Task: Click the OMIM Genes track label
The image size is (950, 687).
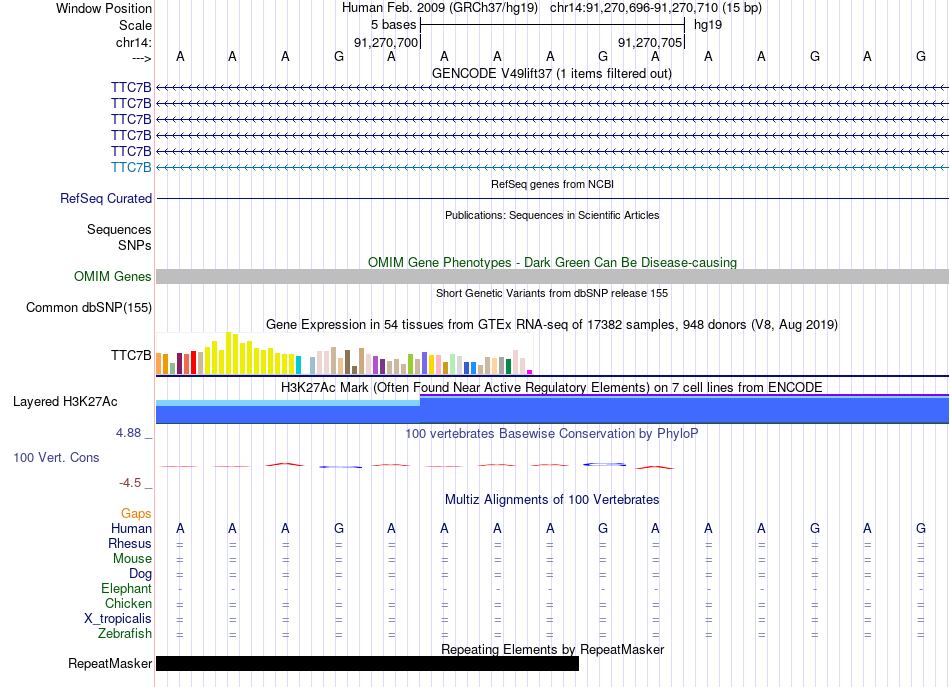Action: tap(113, 276)
